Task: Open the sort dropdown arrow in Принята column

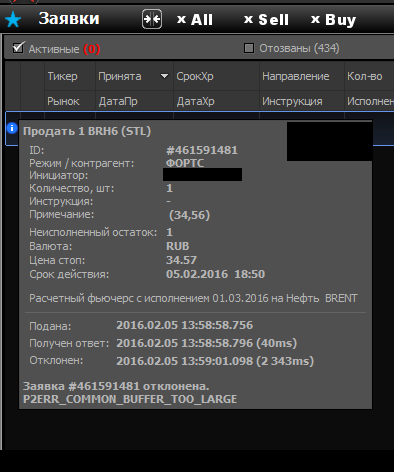Action: click(x=164, y=76)
